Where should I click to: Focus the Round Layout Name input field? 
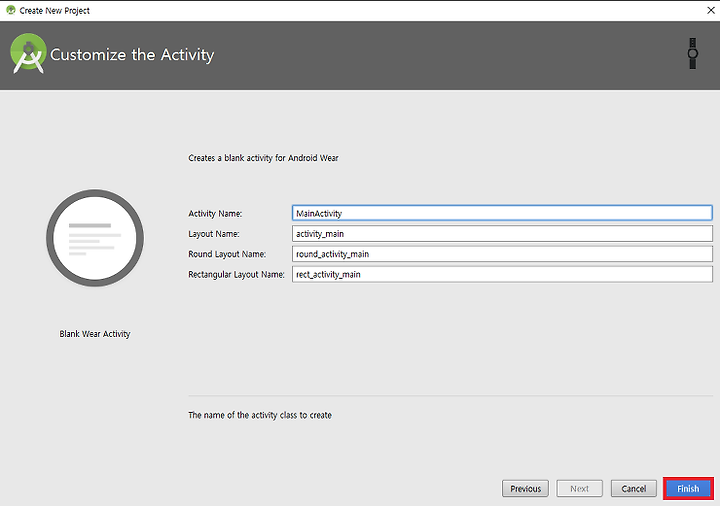[x=502, y=254]
